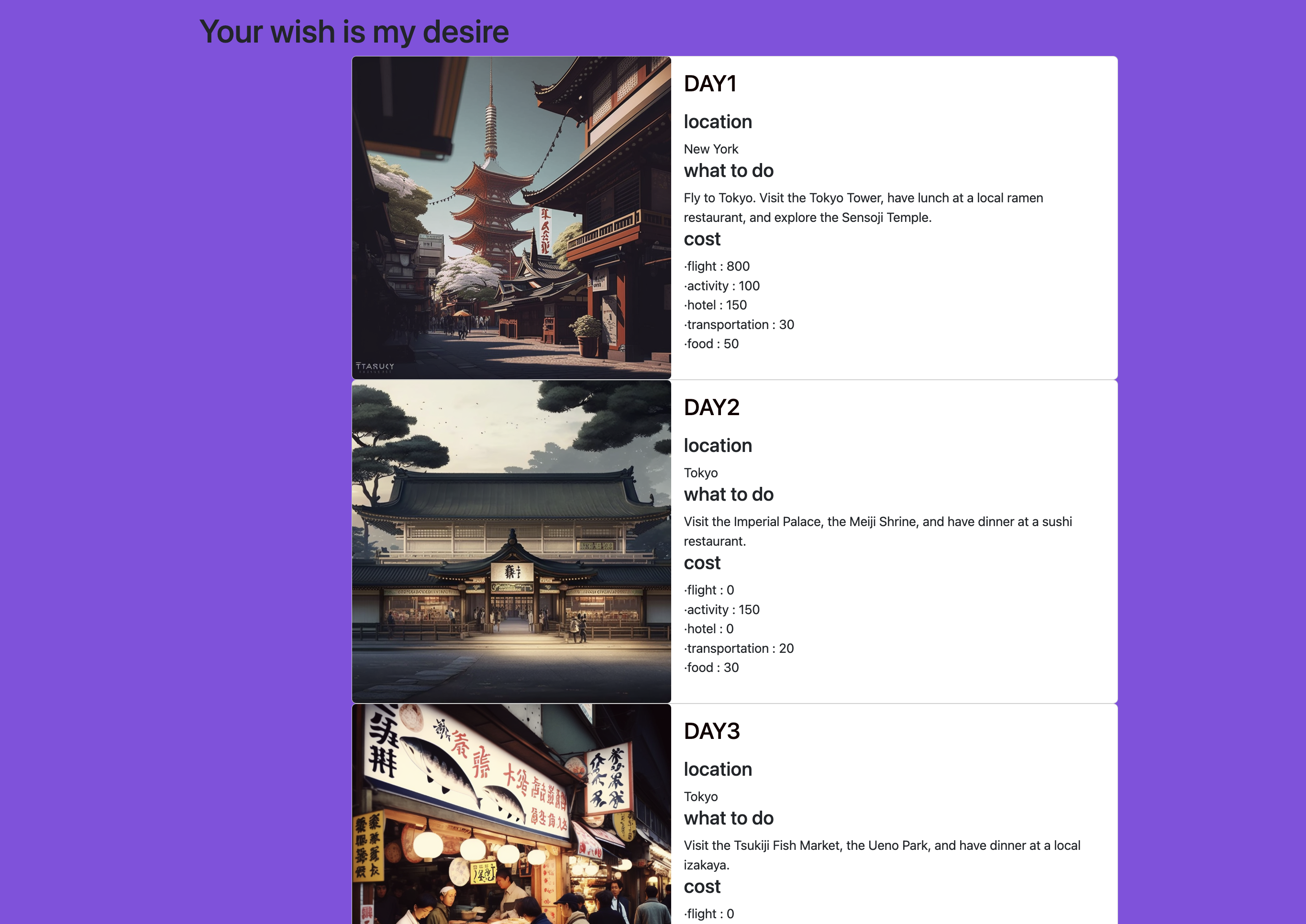Click Day 1 'transportation : 30' cost line
Image resolution: width=1306 pixels, height=924 pixels.
pos(739,324)
